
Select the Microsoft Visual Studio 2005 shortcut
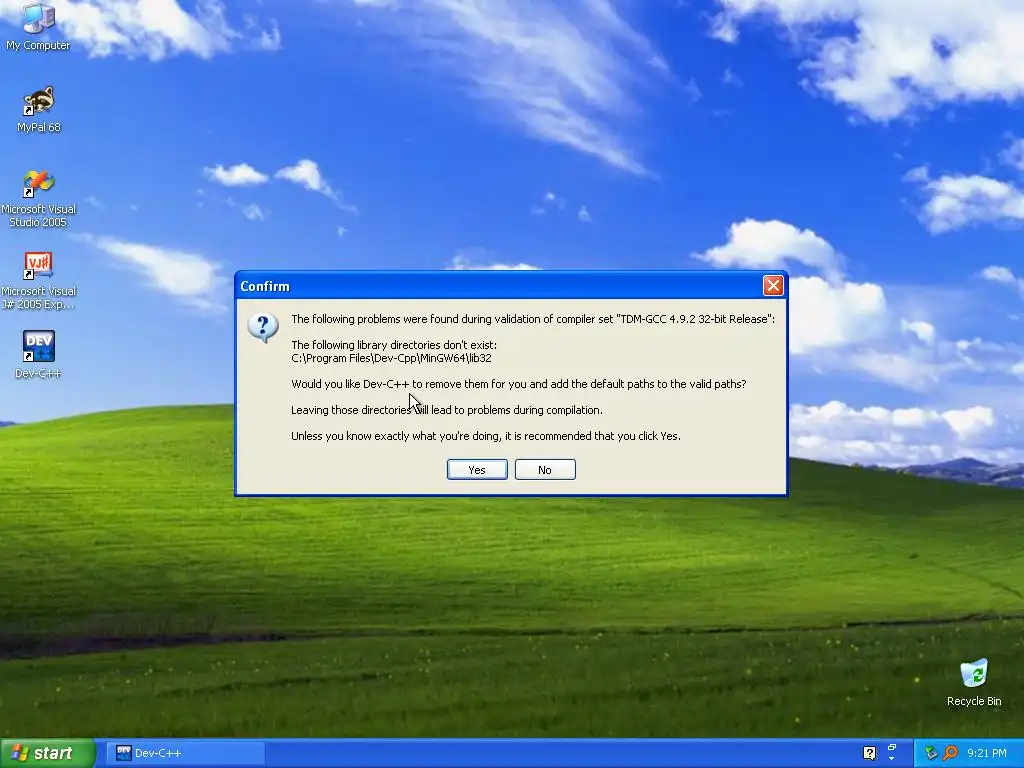pos(38,198)
